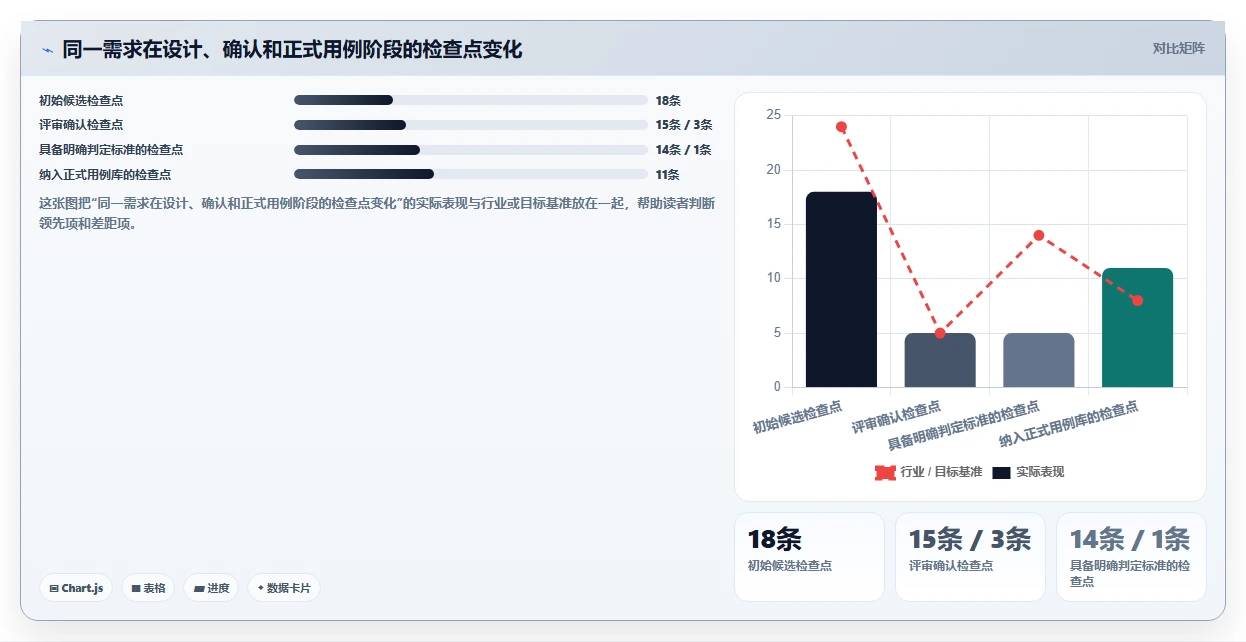1246x642 pixels.
Task: Click the 11条 value in progress list
Action: pos(668,174)
